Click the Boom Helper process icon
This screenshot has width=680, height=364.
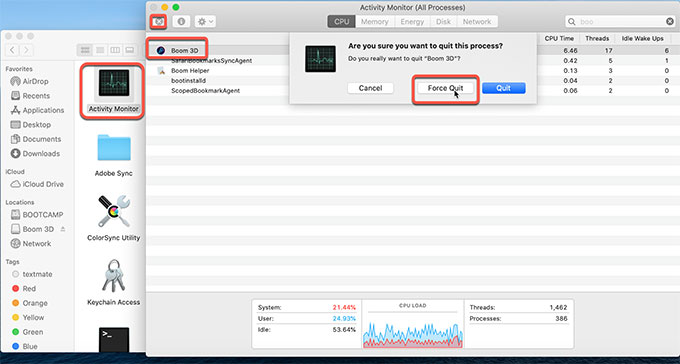(161, 71)
